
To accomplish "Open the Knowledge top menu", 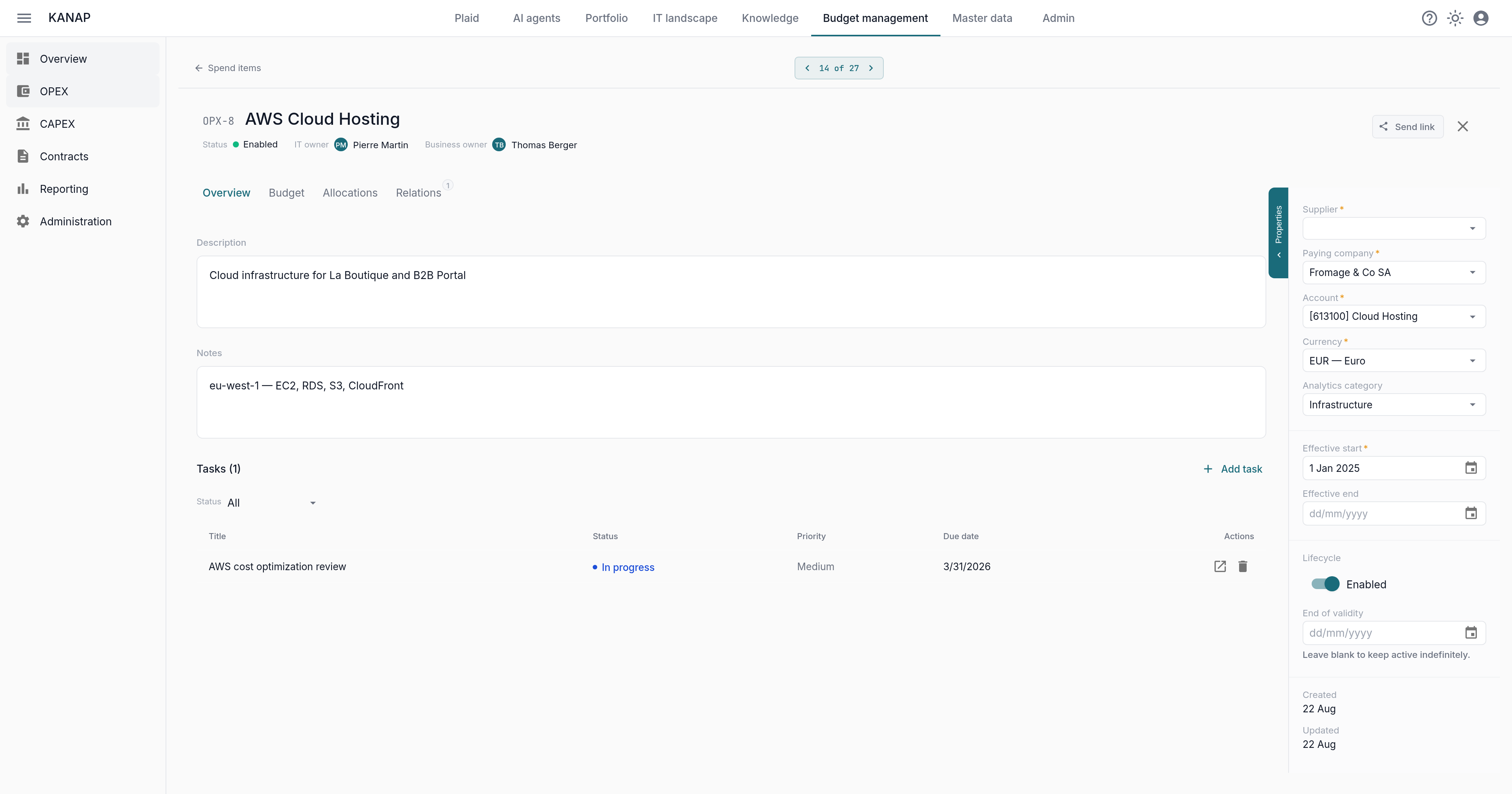I will coord(770,18).
